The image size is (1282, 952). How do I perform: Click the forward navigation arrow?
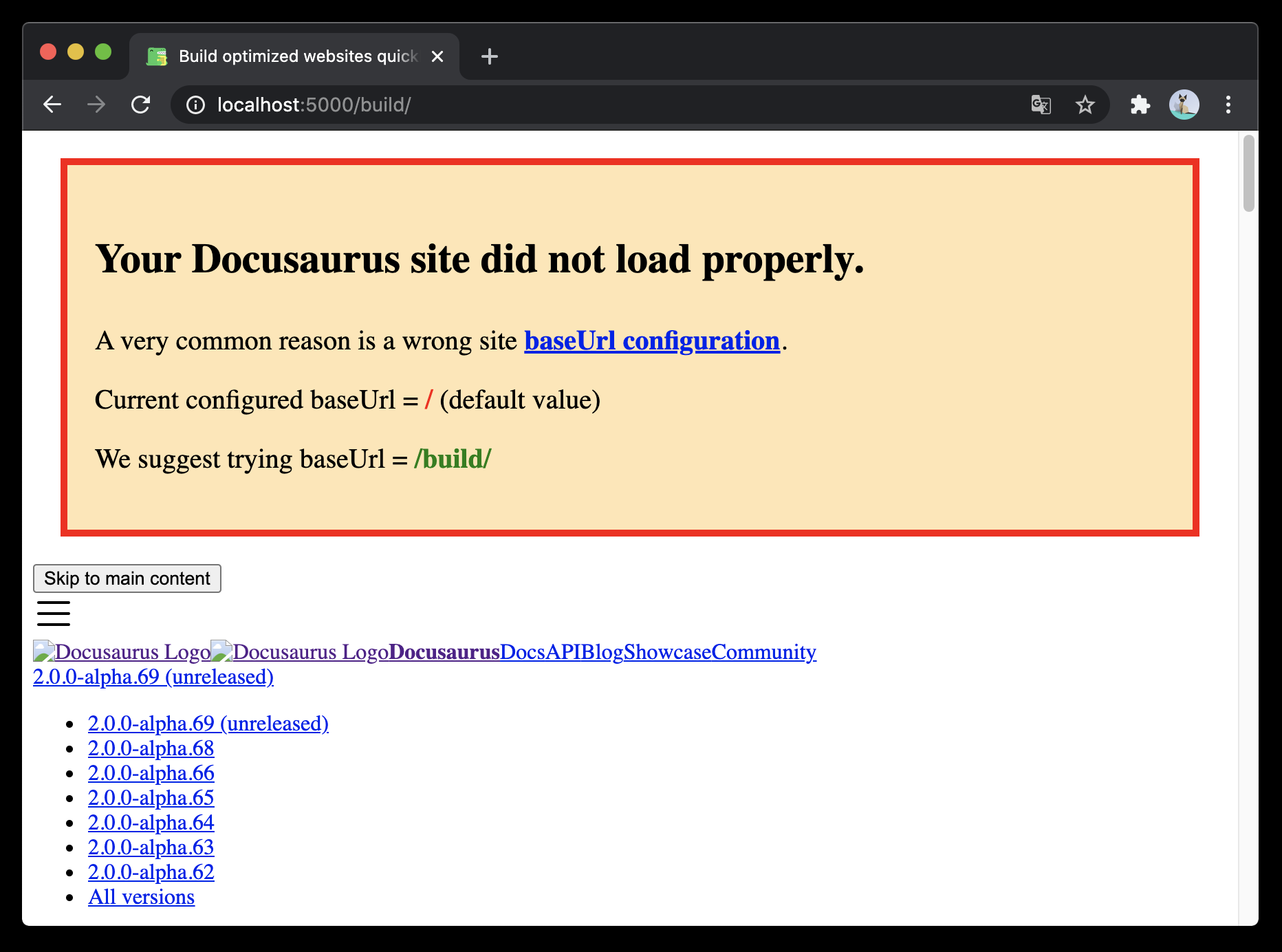(96, 105)
